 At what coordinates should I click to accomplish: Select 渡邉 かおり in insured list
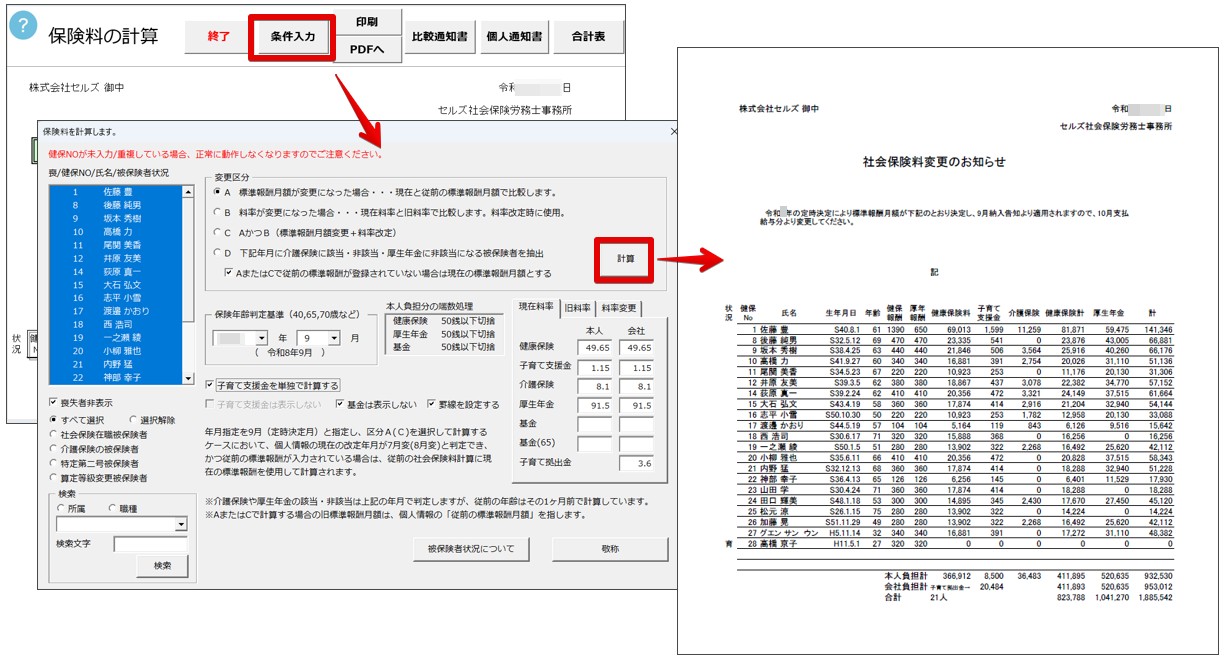point(116,312)
